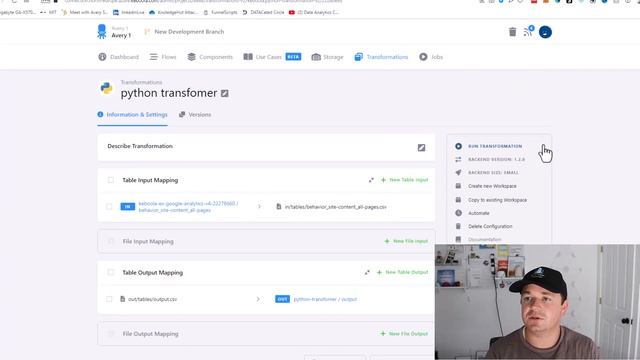Delete Configuration
The image size is (640, 360).
[490, 226]
